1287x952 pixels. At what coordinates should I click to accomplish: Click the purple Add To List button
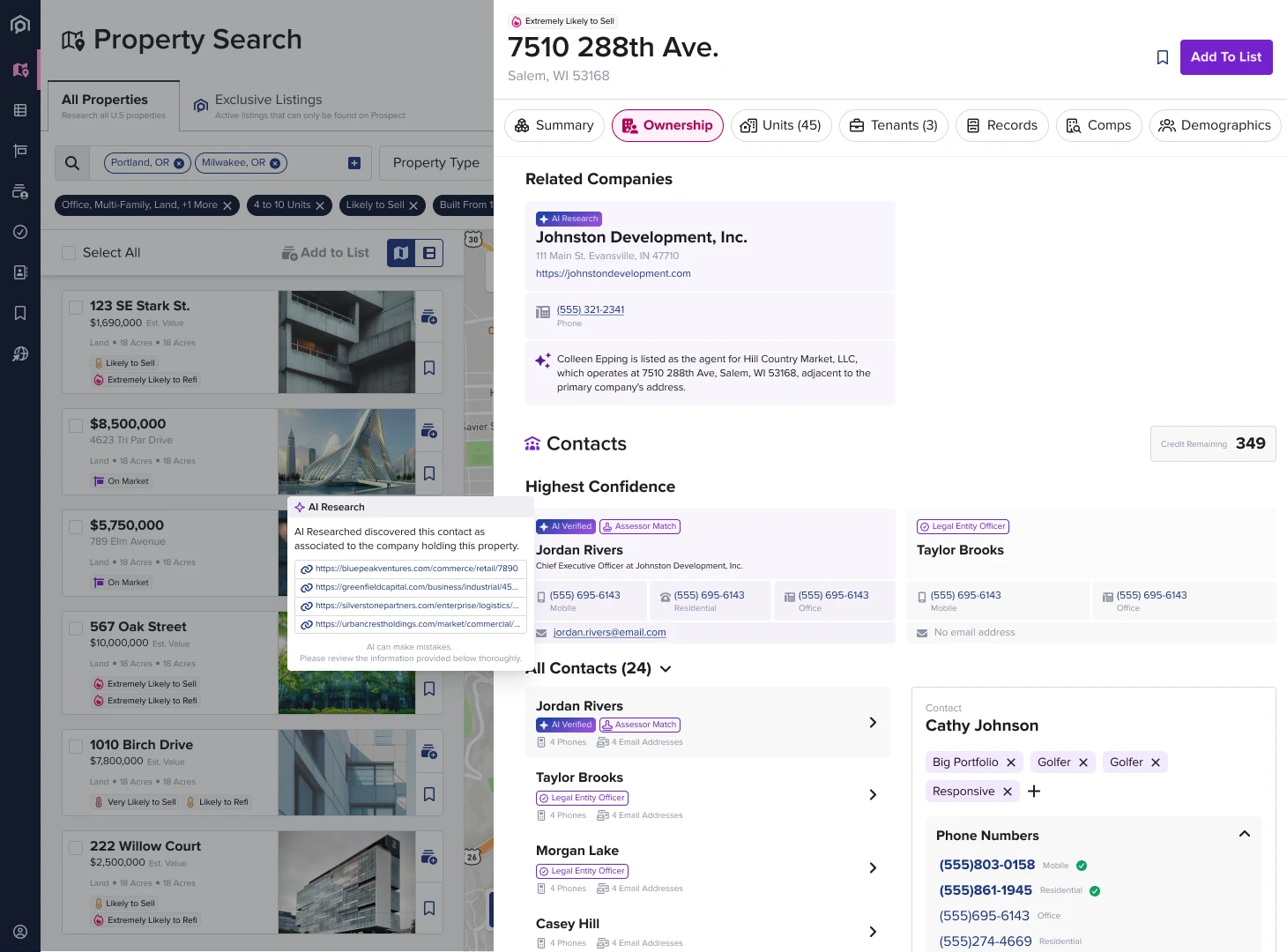(x=1226, y=57)
